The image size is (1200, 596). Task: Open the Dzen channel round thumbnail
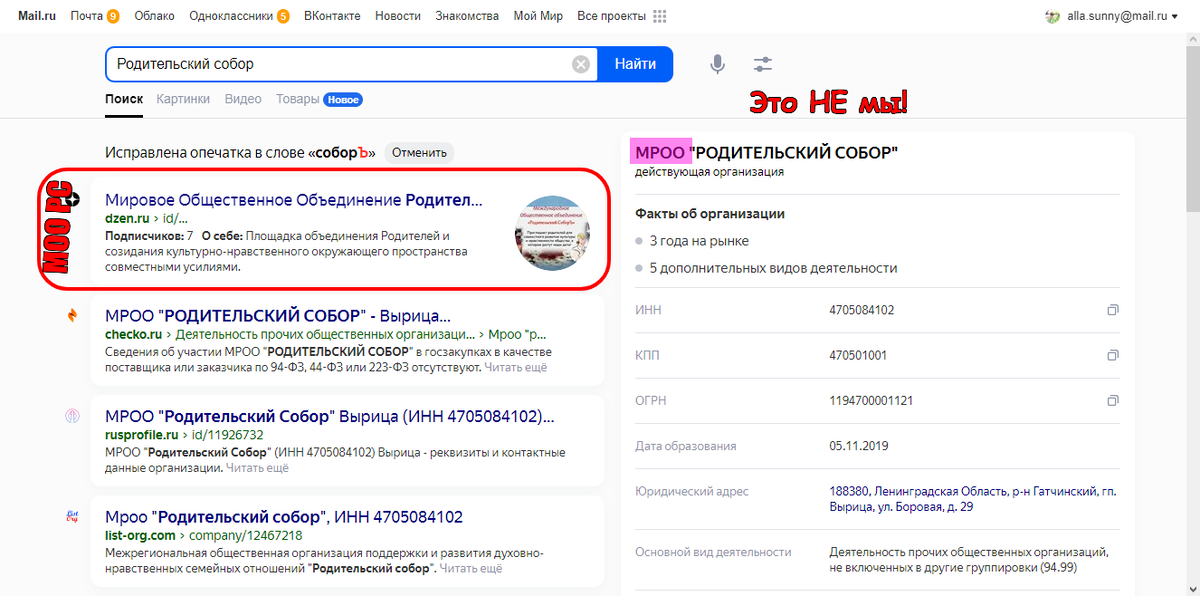552,232
